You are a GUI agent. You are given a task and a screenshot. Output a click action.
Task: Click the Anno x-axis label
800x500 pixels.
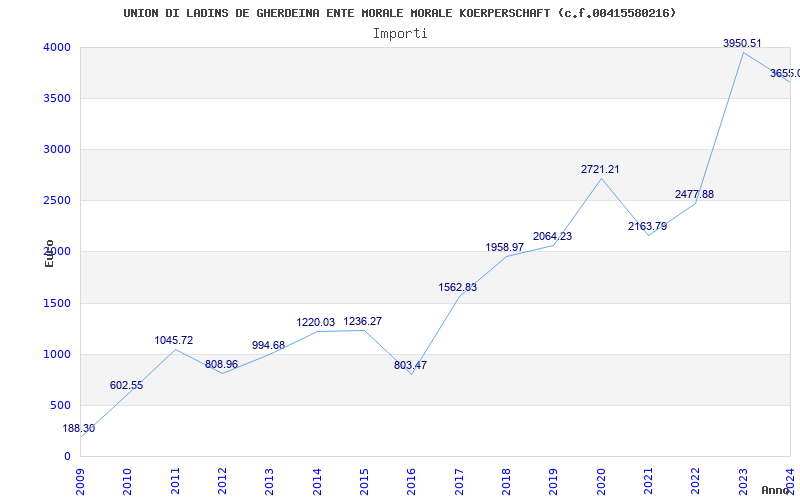point(776,490)
